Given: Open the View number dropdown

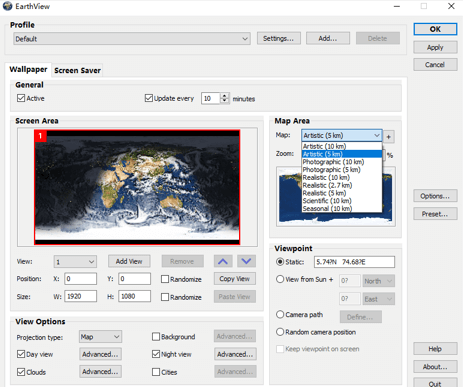Looking at the screenshot, I should (75, 262).
